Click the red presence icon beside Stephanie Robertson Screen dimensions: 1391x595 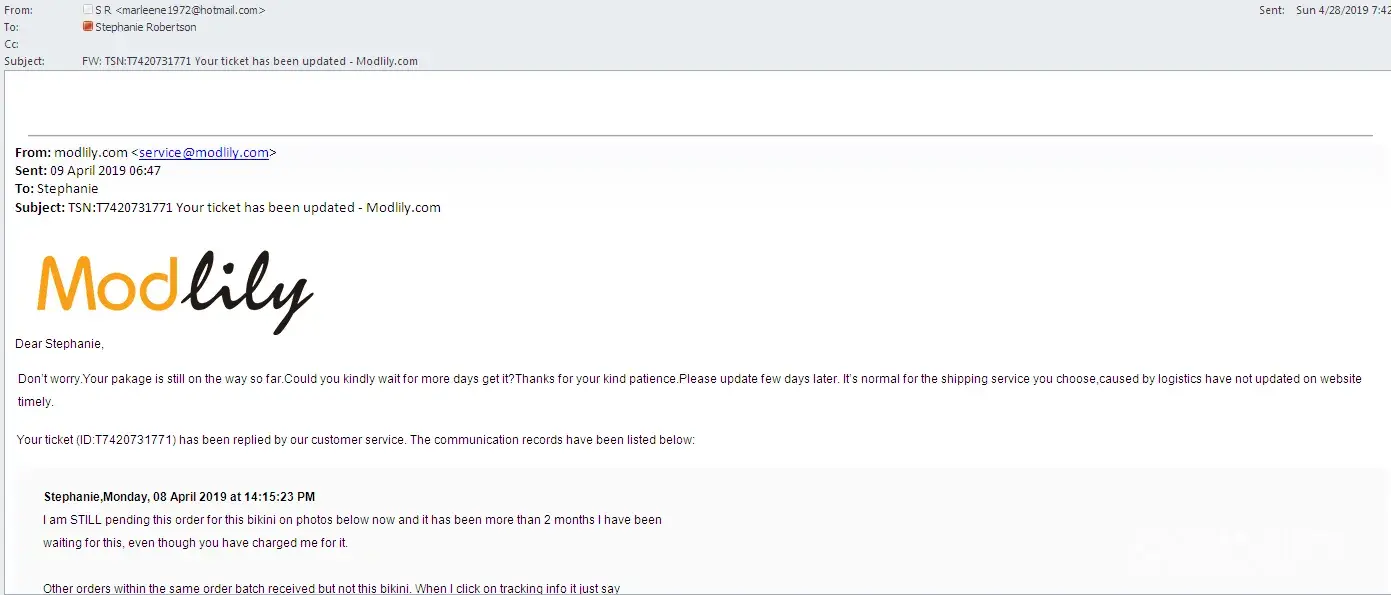coord(88,27)
